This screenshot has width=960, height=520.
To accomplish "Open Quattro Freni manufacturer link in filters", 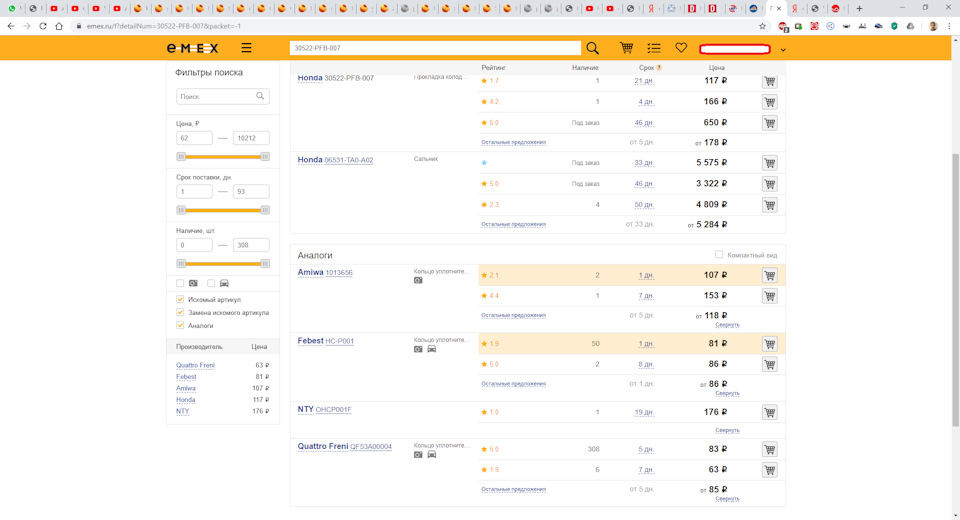I will coord(195,365).
